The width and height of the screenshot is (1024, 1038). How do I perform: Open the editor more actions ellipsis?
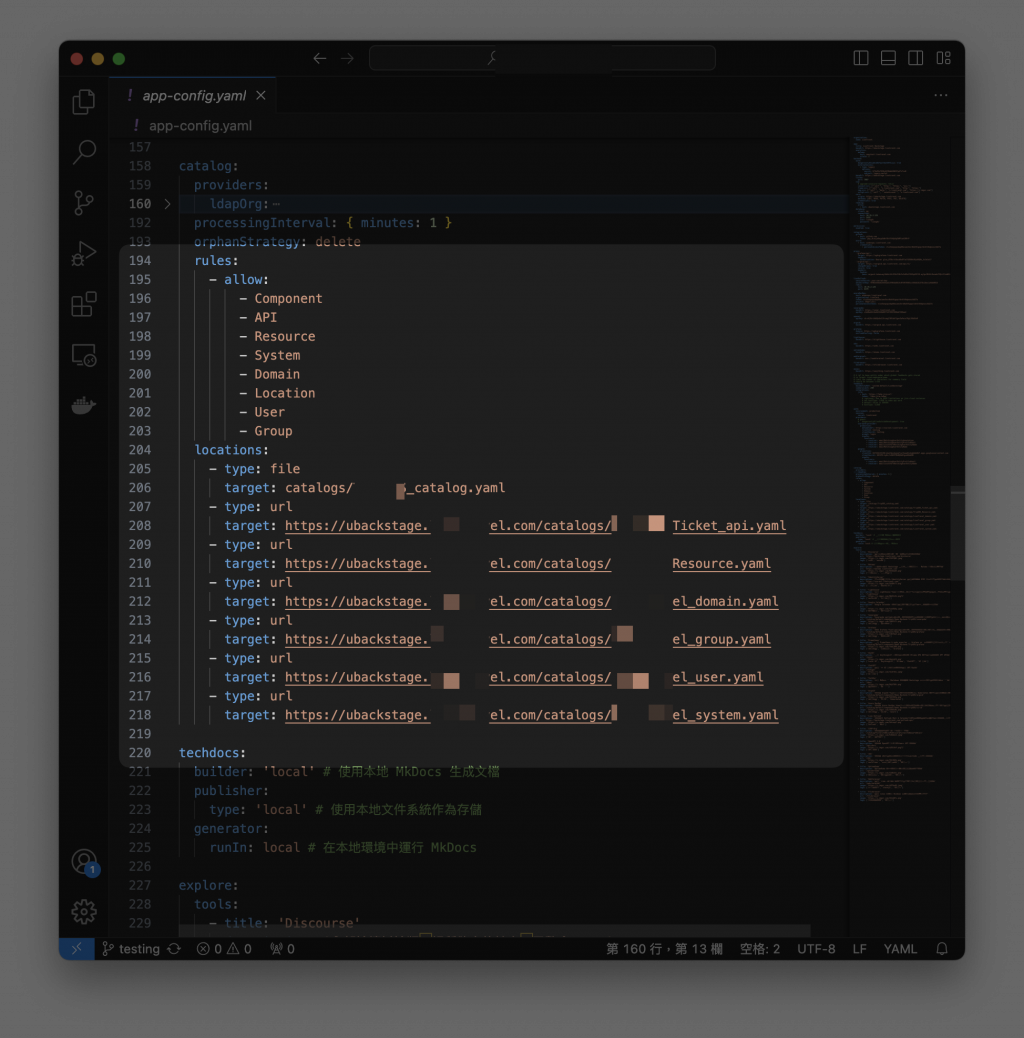click(x=941, y=95)
